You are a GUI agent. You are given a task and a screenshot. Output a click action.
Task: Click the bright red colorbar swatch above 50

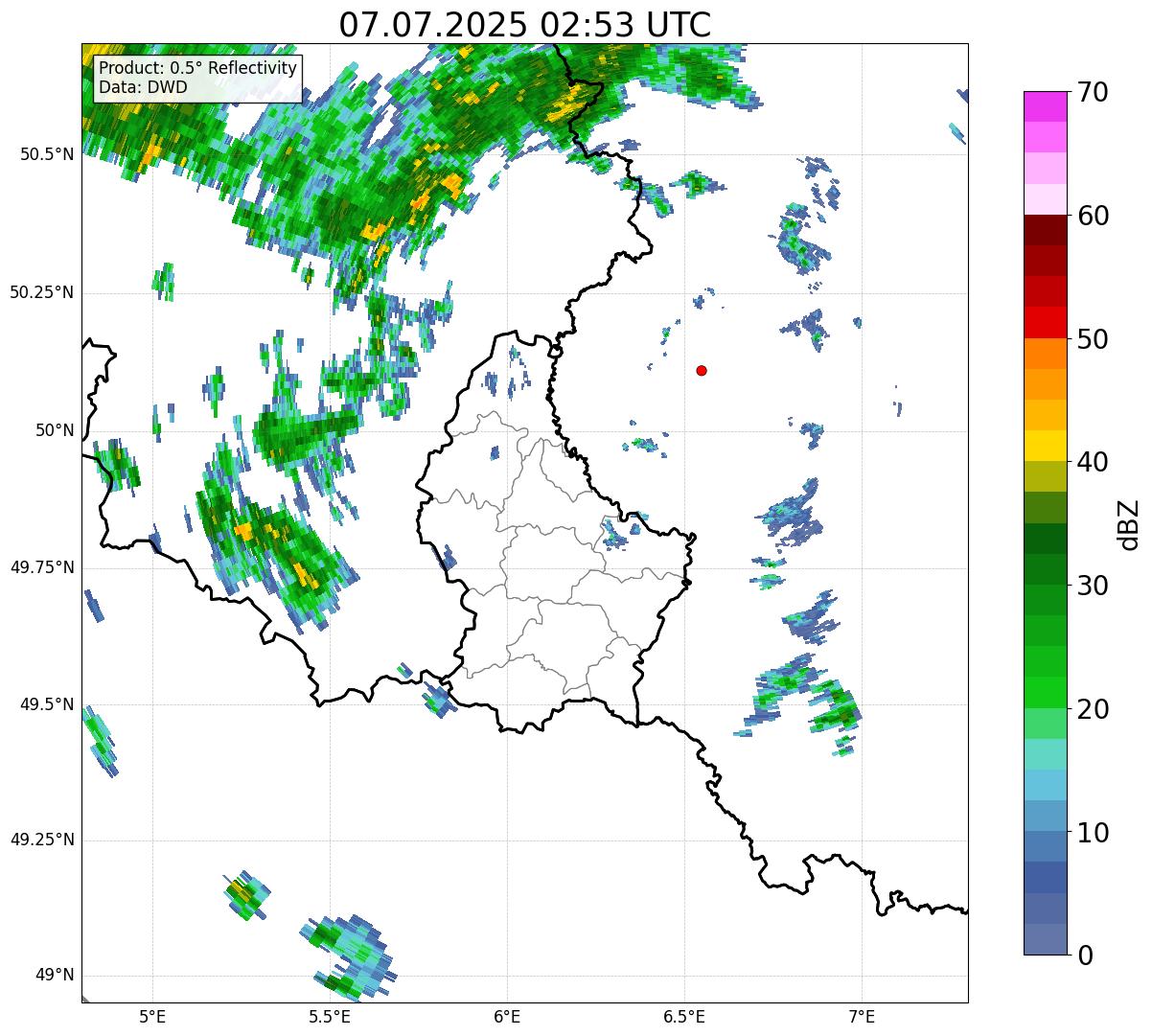[1045, 323]
